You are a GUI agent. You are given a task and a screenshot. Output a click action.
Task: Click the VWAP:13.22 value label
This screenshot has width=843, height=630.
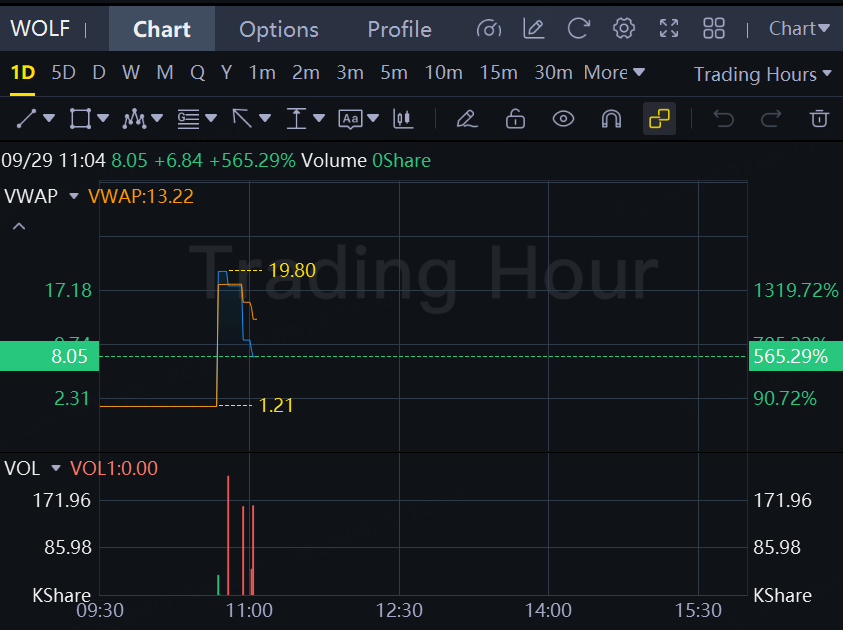pos(141,196)
